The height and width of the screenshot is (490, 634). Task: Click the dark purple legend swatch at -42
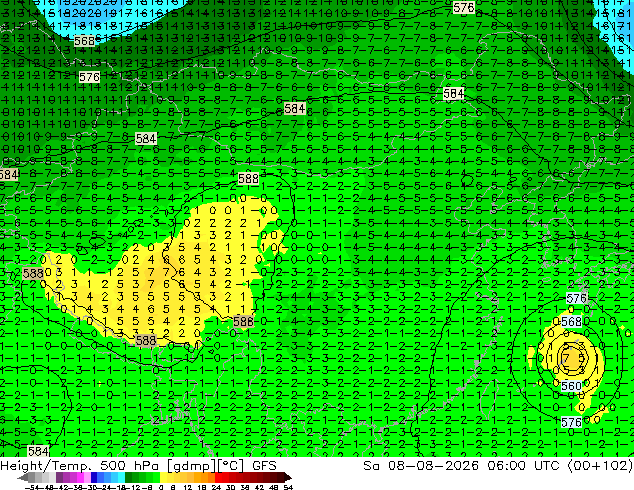point(59,477)
